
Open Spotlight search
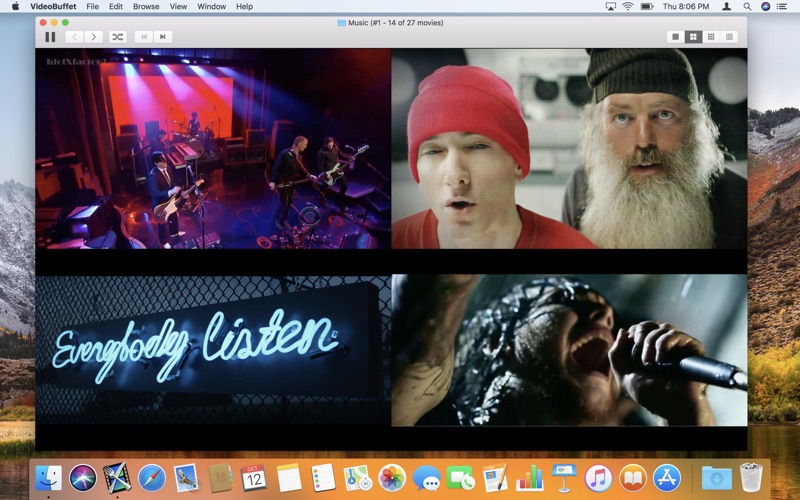[747, 7]
